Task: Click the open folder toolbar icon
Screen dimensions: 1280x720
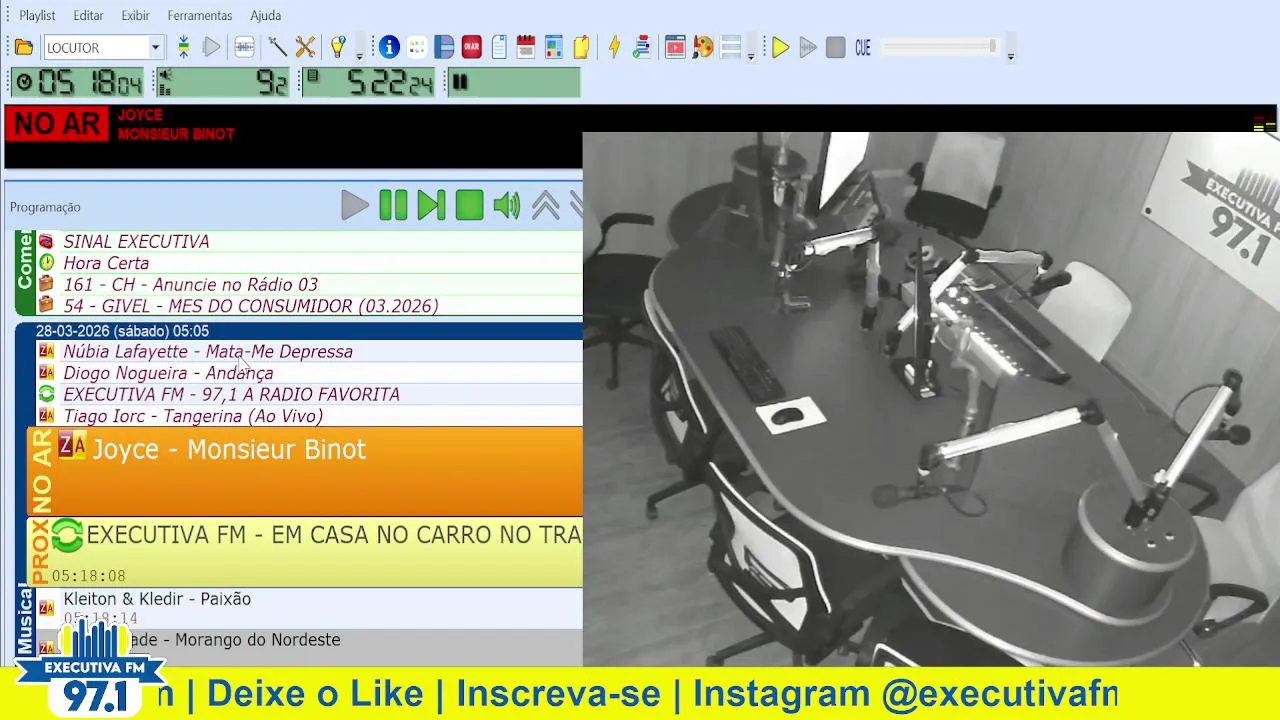Action: click(x=24, y=47)
